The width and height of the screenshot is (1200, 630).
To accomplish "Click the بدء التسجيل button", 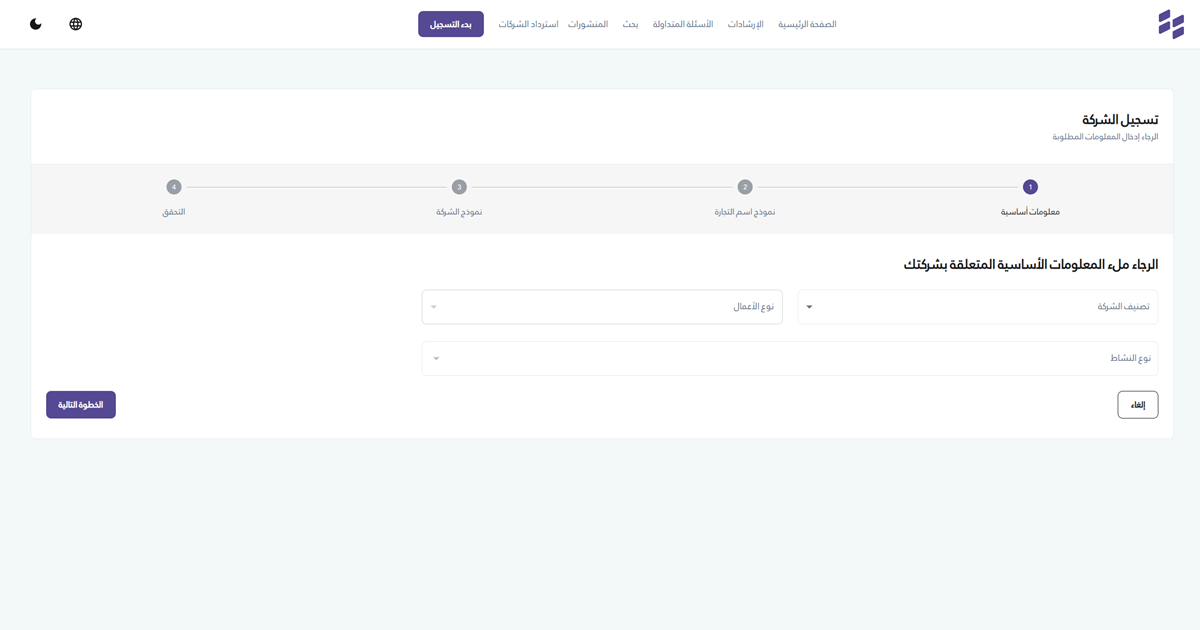I will (x=450, y=24).
